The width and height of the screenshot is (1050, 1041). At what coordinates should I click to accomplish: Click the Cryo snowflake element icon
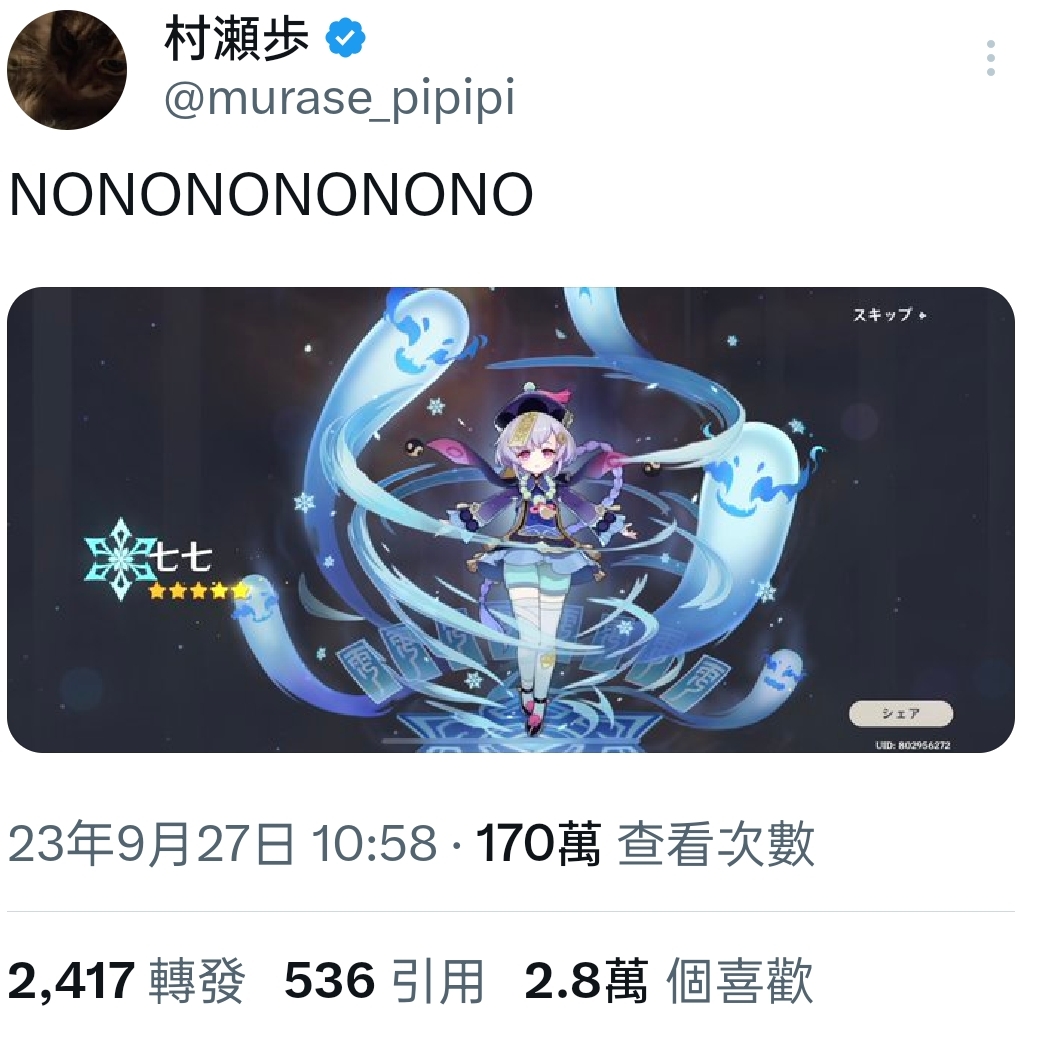(119, 558)
